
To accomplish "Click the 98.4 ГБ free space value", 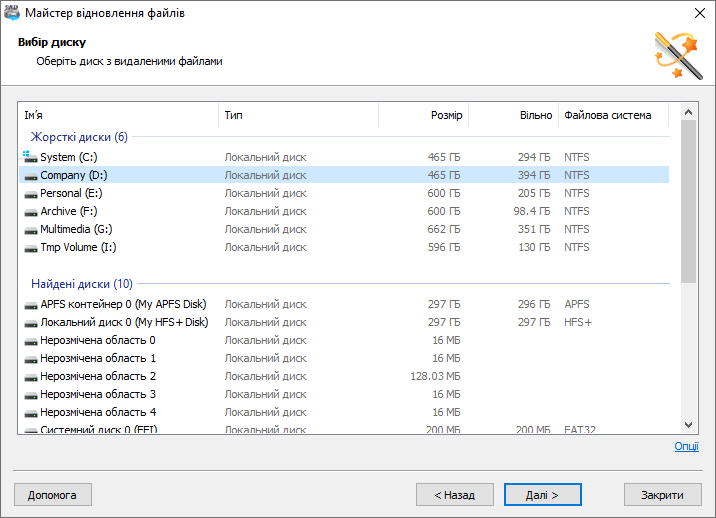I will pos(532,211).
